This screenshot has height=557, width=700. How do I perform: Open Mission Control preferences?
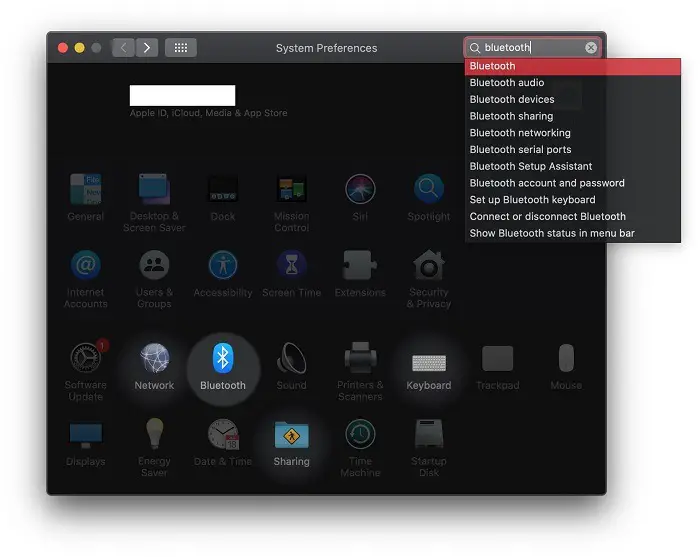coord(292,189)
